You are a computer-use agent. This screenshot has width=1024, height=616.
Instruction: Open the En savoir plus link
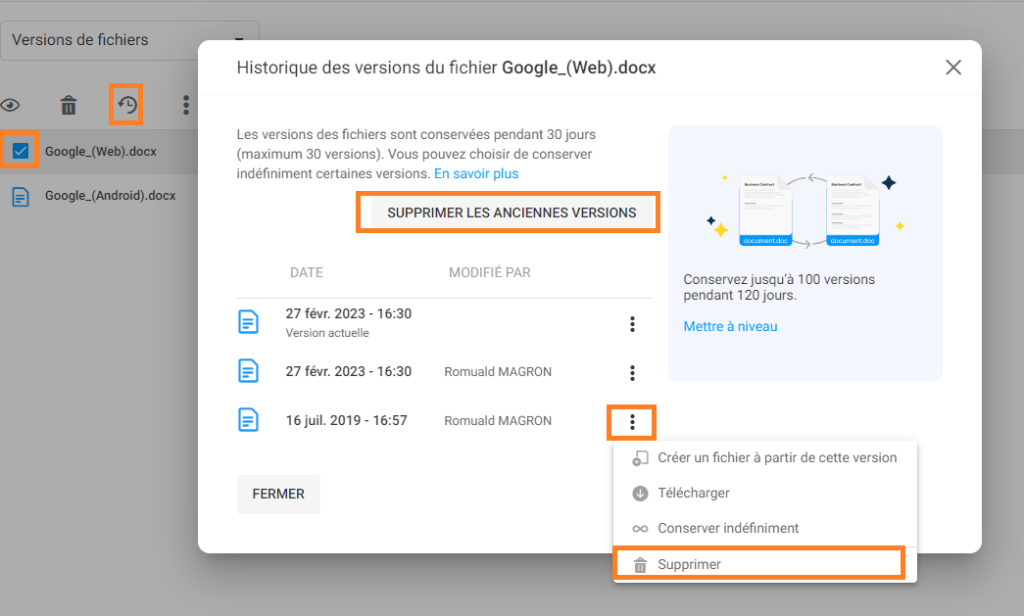tap(476, 174)
